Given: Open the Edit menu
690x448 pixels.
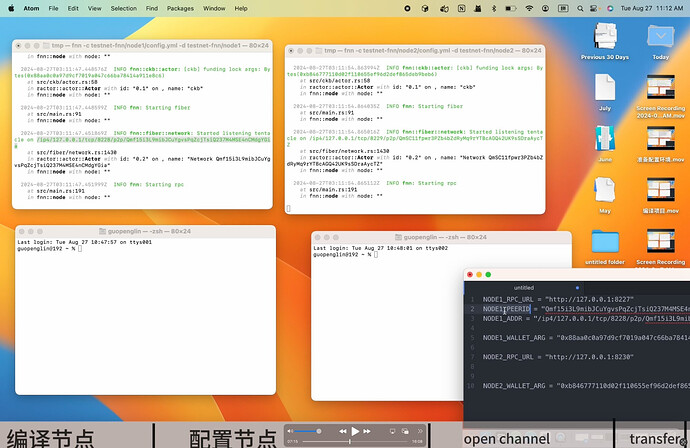Looking at the screenshot, I should pos(73,8).
